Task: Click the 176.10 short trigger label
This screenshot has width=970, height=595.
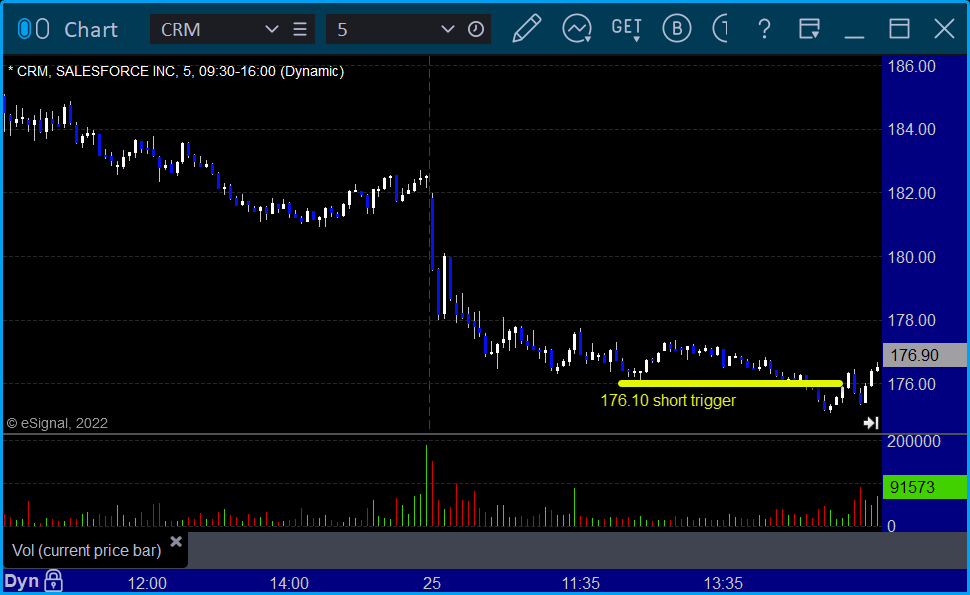Action: [x=668, y=401]
